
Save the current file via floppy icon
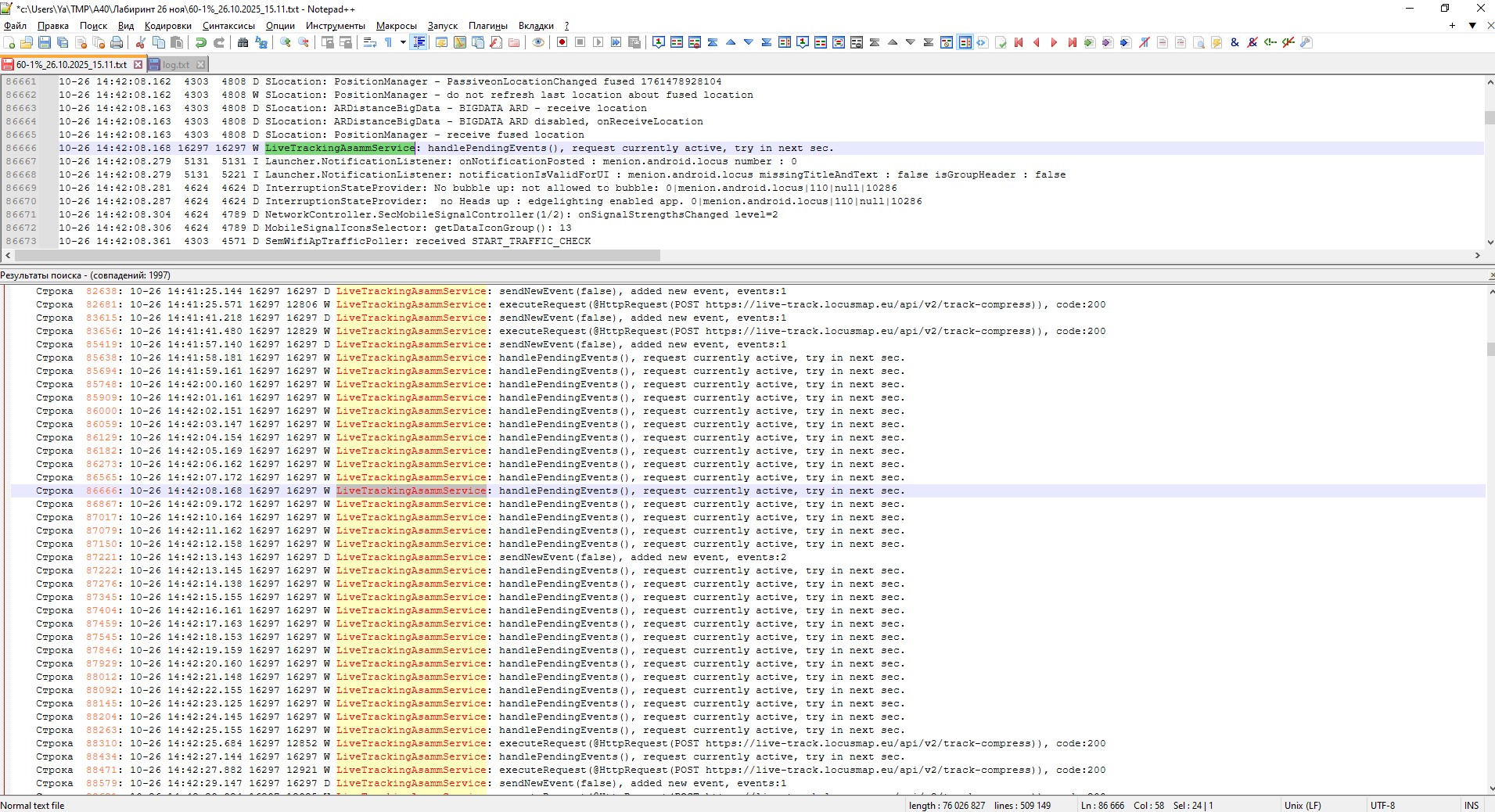[45, 42]
